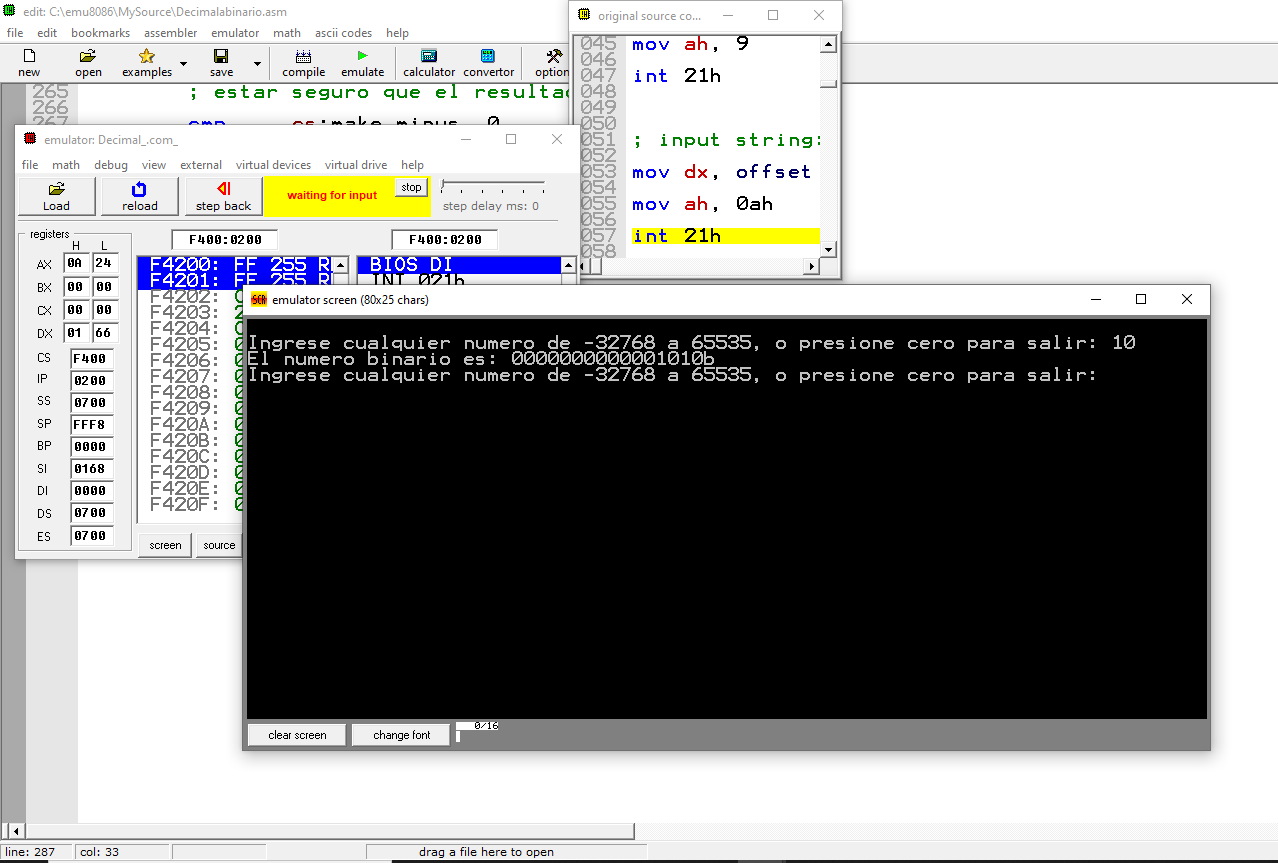1278x863 pixels.
Task: Open the bookmarks menu
Action: point(100,33)
